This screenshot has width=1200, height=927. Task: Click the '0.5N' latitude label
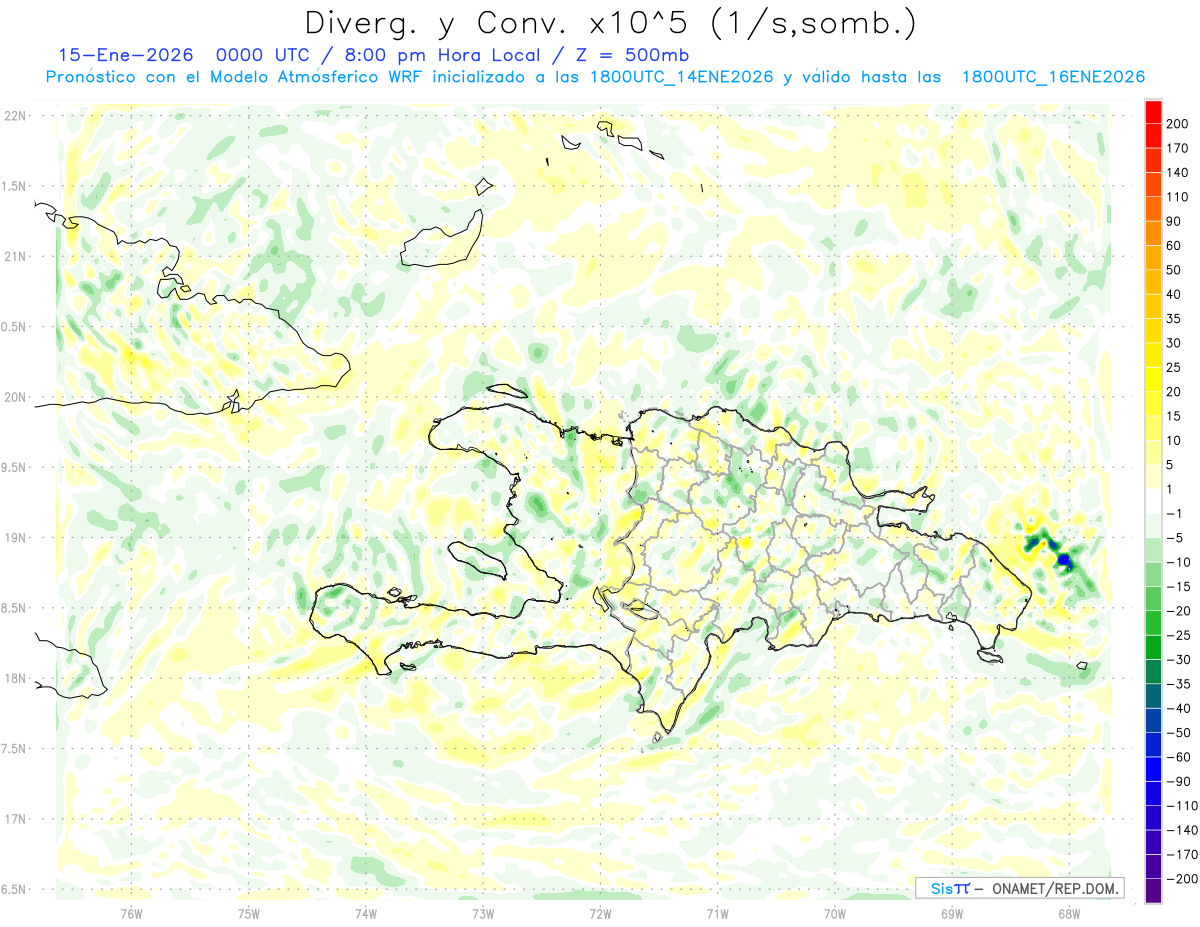pyautogui.click(x=15, y=327)
